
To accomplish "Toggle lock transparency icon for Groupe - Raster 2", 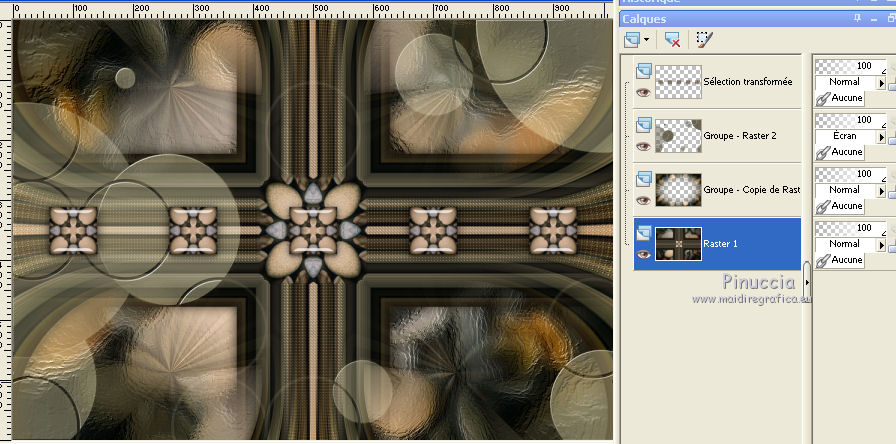I will [892, 137].
